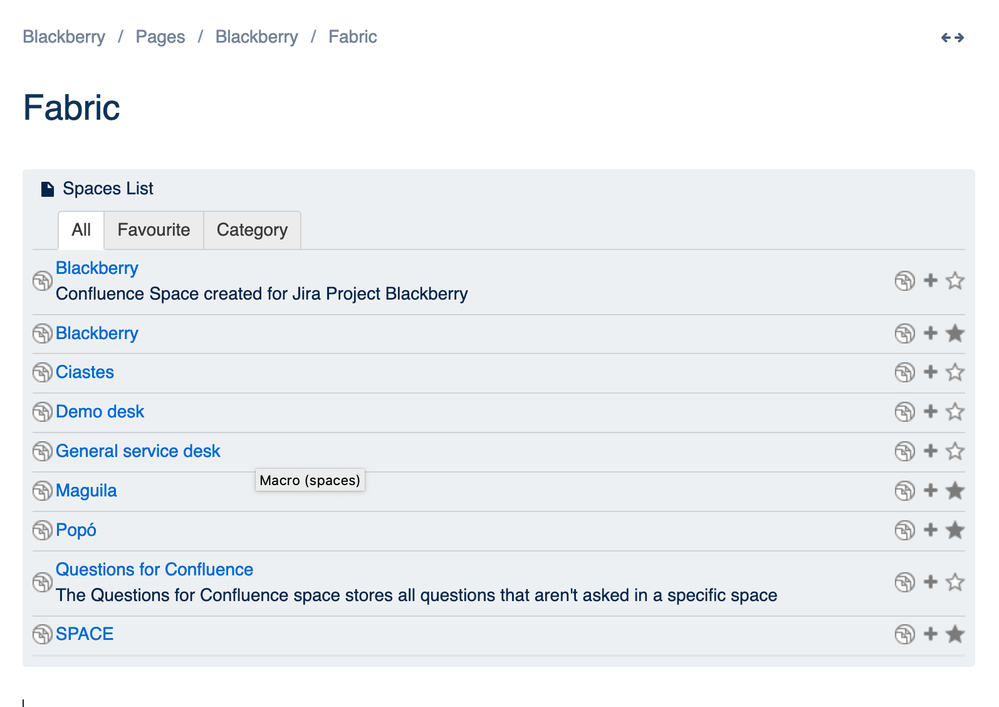Switch to the Favourite tab
Image resolution: width=999 pixels, height=707 pixels.
click(153, 230)
